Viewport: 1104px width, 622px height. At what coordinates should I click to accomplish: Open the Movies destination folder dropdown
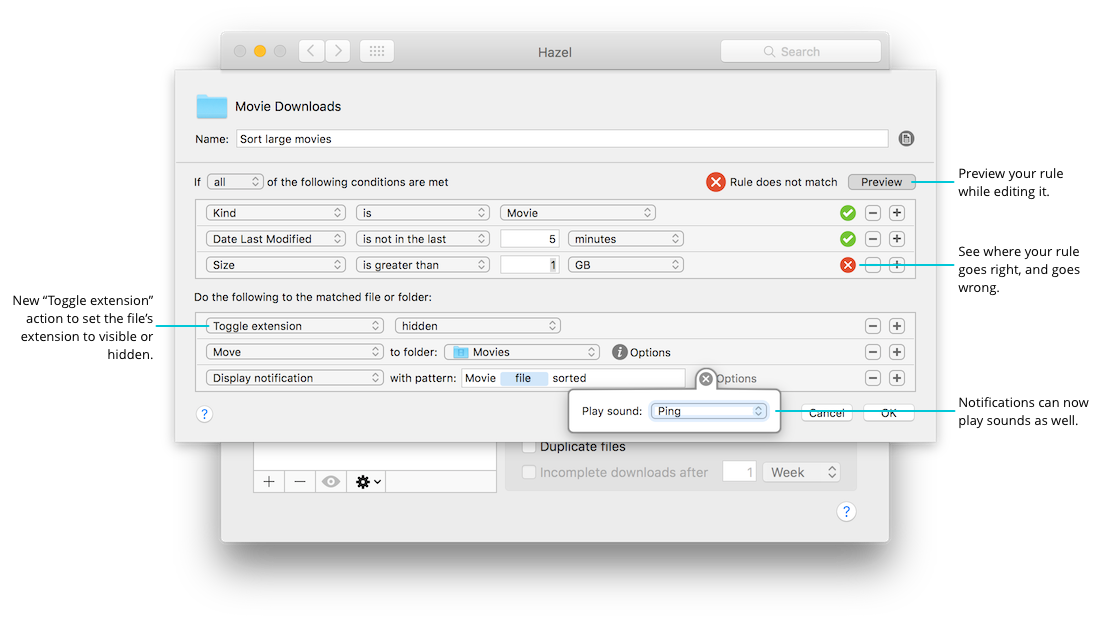(x=522, y=352)
